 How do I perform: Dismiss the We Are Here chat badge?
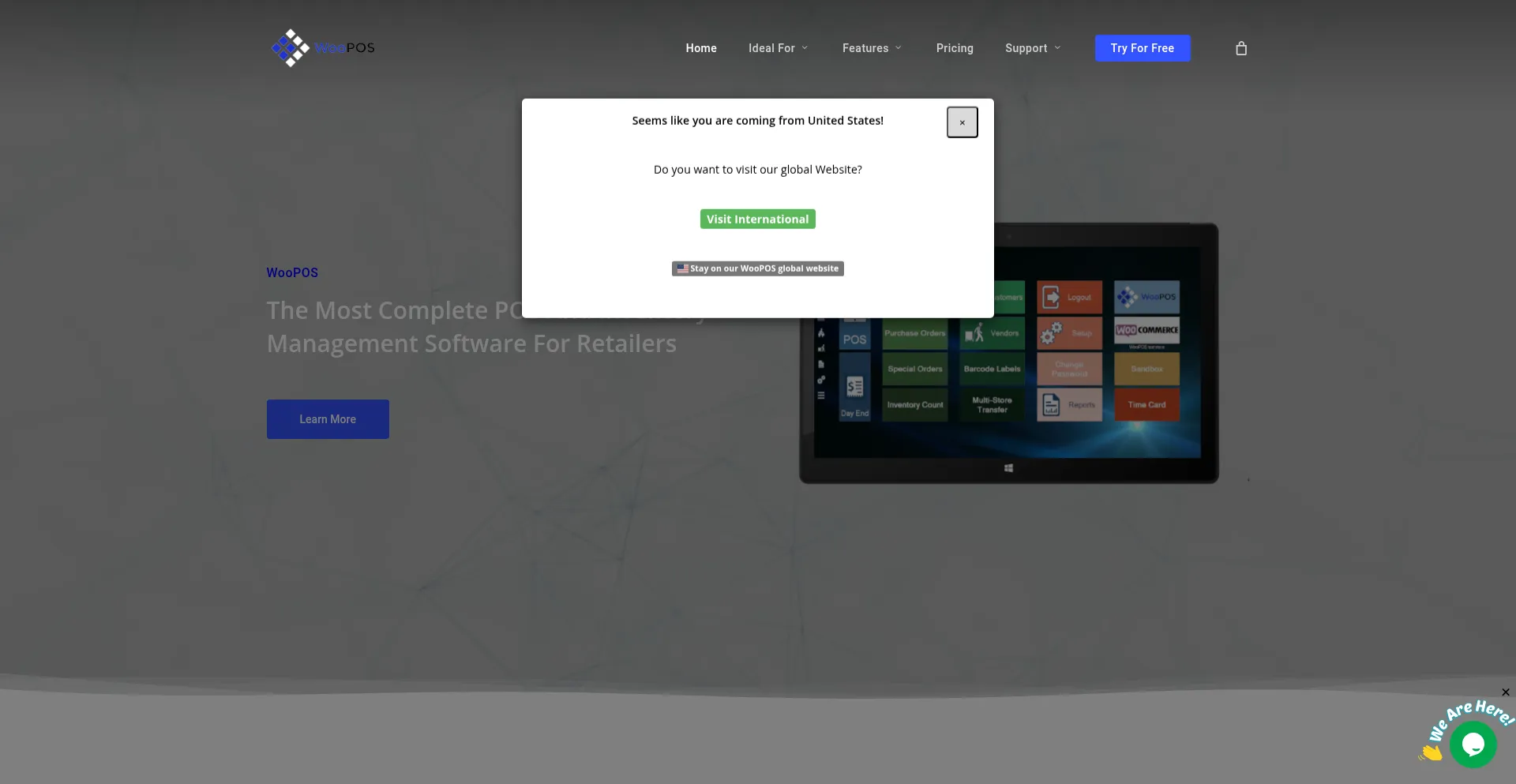(x=1505, y=692)
